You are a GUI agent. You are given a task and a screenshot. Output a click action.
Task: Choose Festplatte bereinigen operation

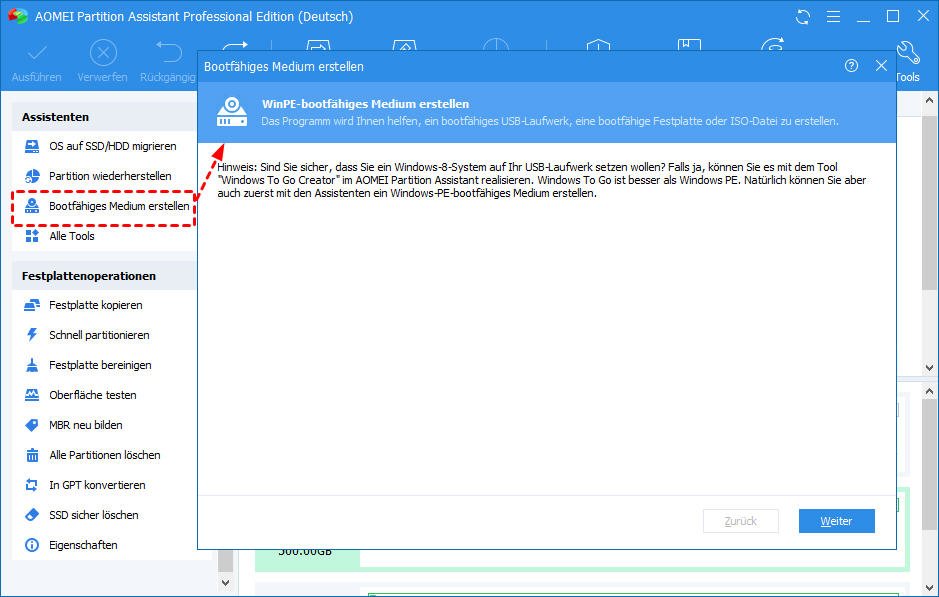[102, 365]
